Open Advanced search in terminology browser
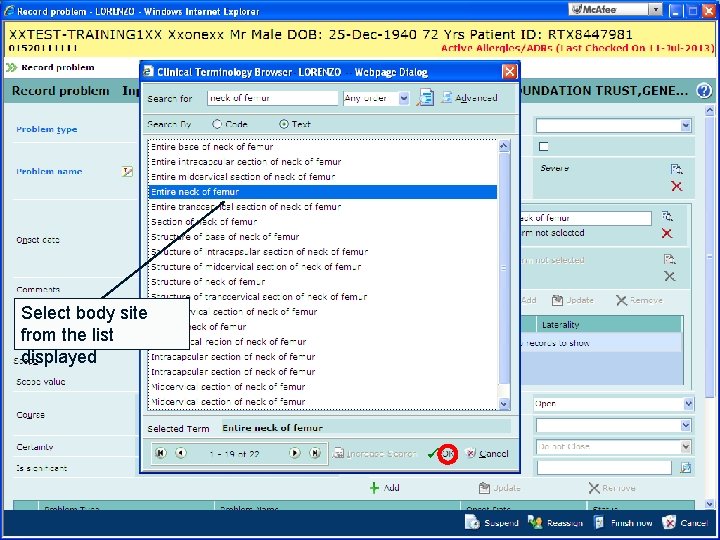This screenshot has width=720, height=540. [x=469, y=98]
